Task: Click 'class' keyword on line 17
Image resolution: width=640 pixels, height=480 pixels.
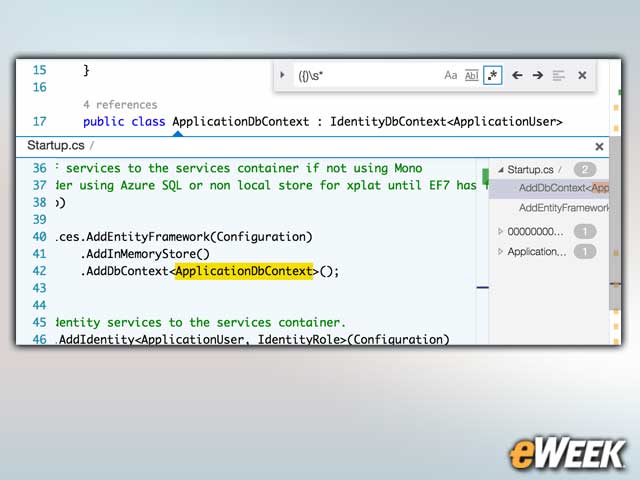Action: 148,122
